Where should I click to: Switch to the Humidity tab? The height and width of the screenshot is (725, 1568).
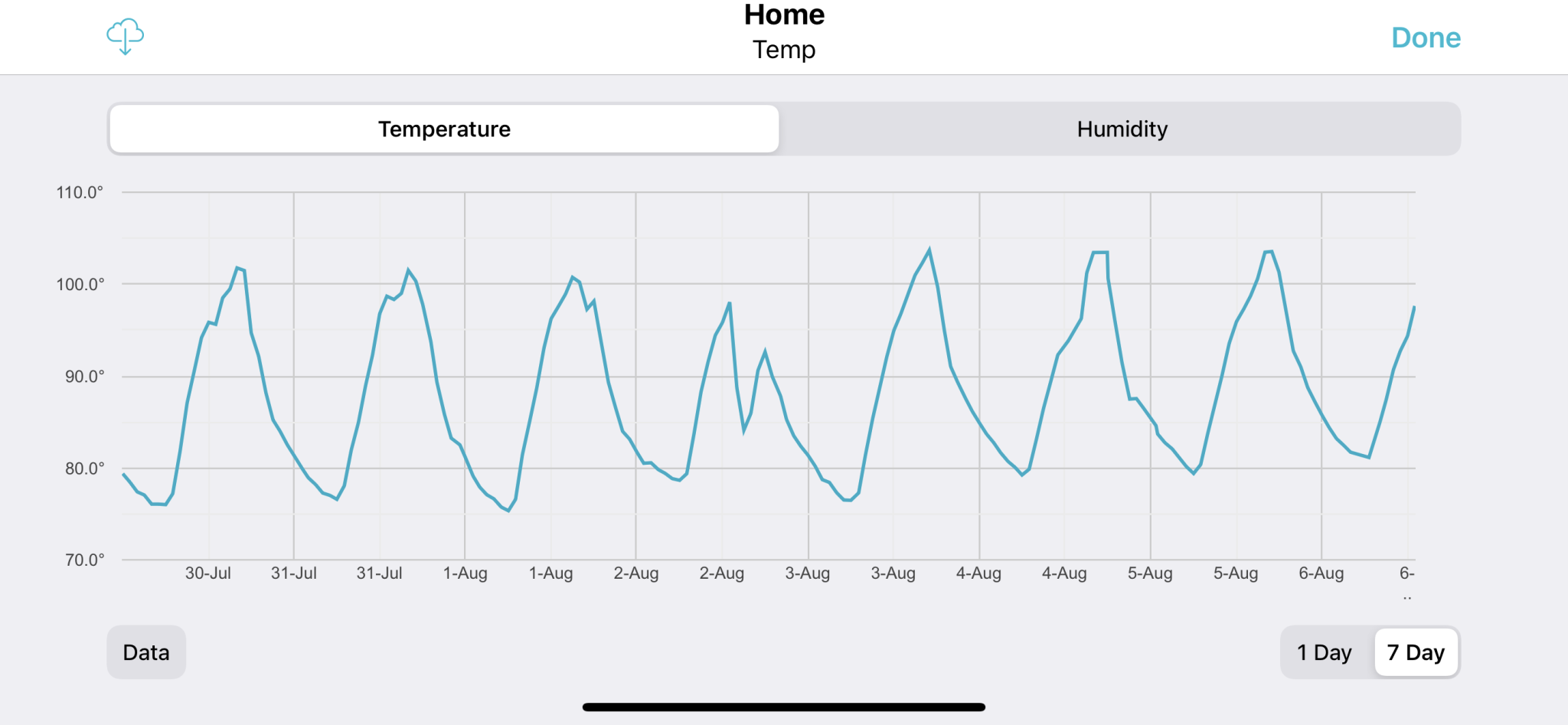tap(1122, 129)
